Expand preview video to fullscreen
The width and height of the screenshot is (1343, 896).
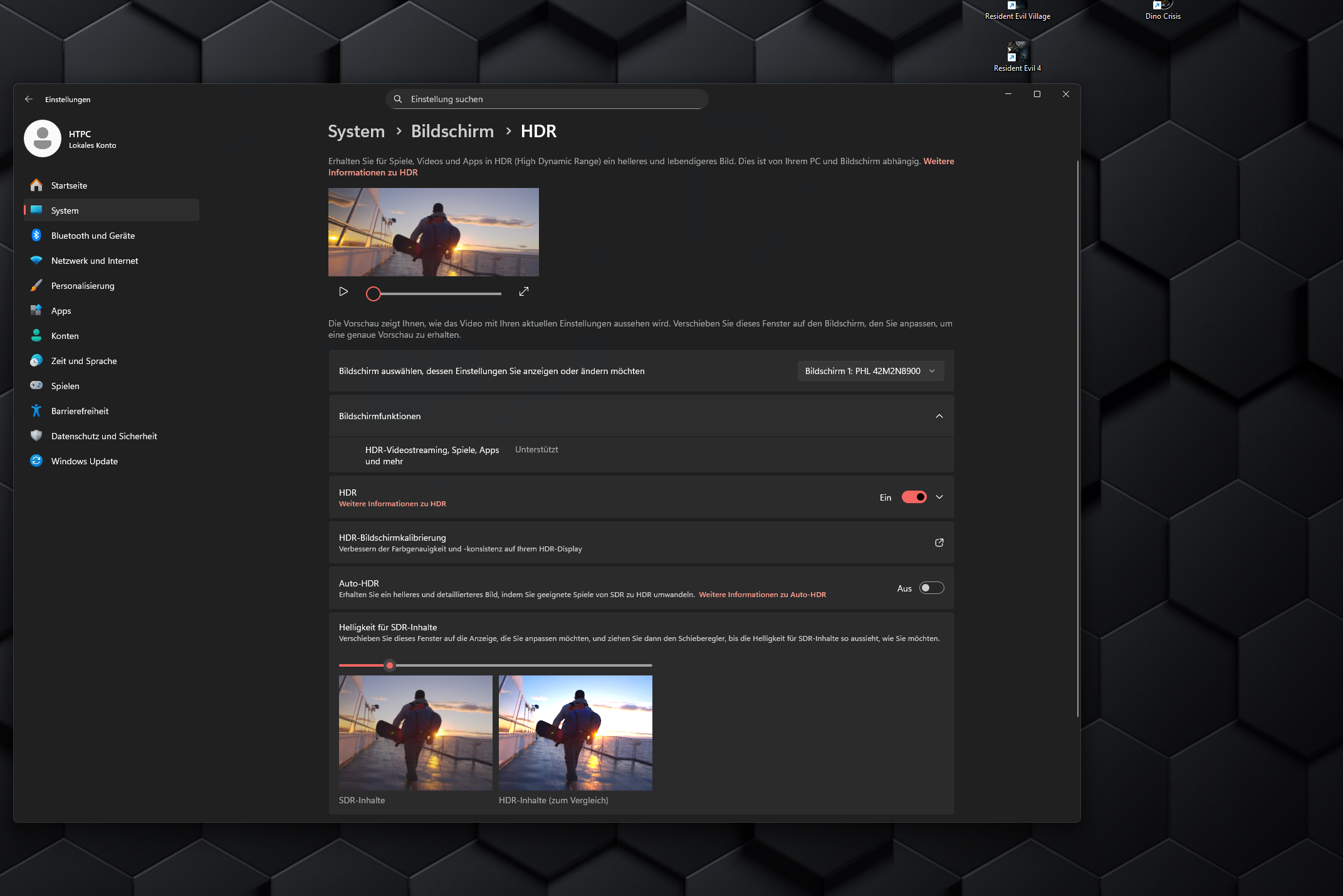tap(524, 291)
